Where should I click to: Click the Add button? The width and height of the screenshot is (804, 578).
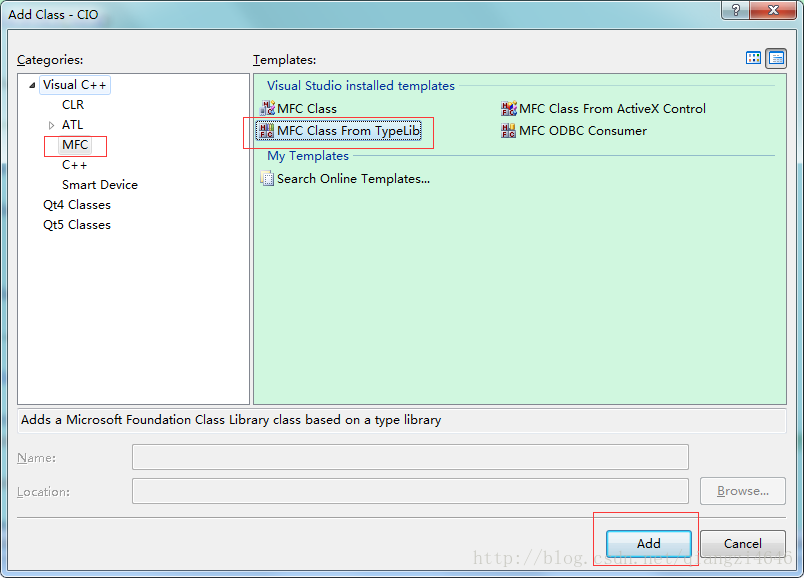[x=649, y=544]
